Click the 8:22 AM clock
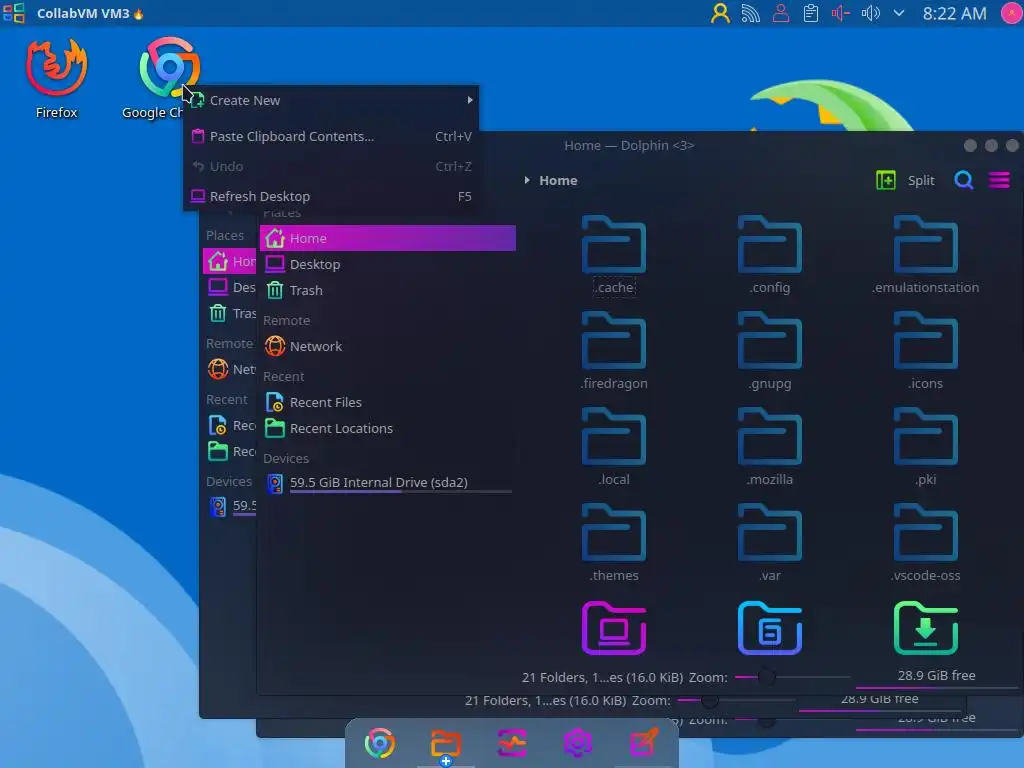 point(954,13)
